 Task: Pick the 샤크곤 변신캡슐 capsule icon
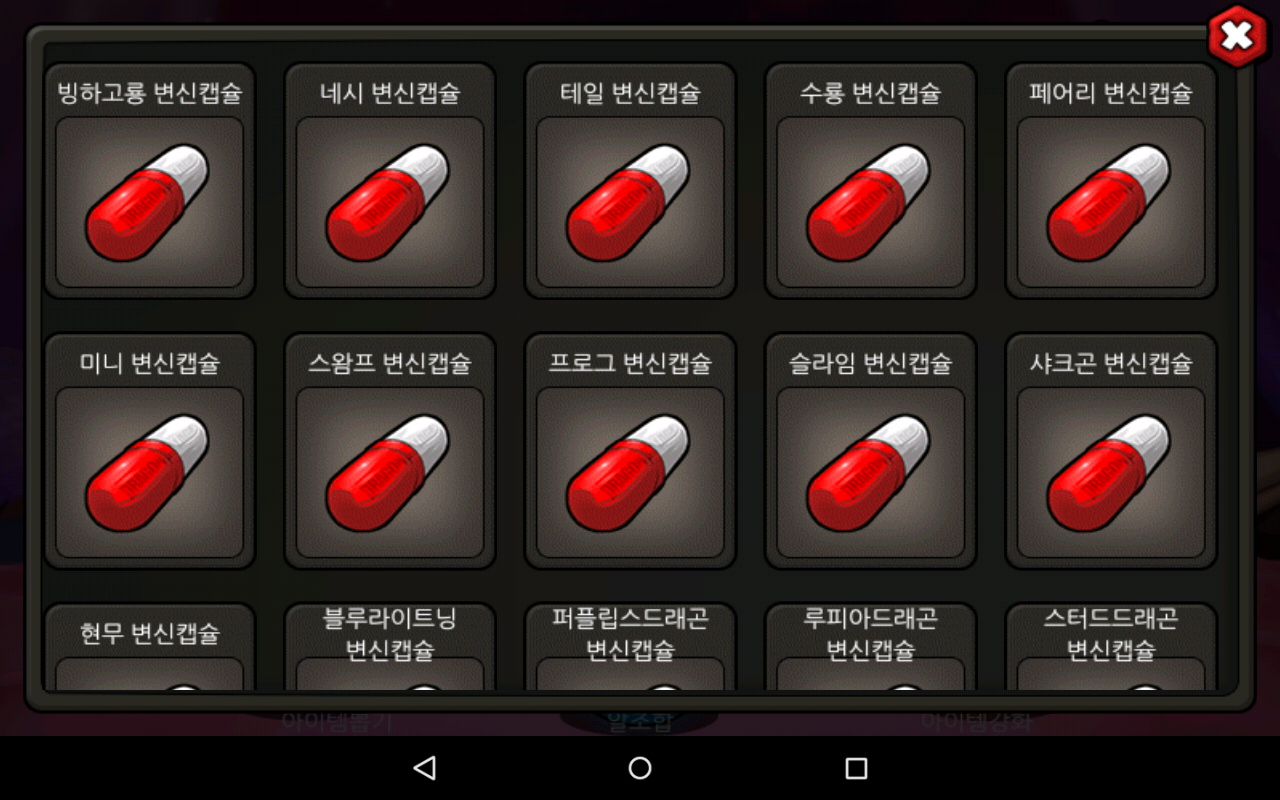(1111, 473)
